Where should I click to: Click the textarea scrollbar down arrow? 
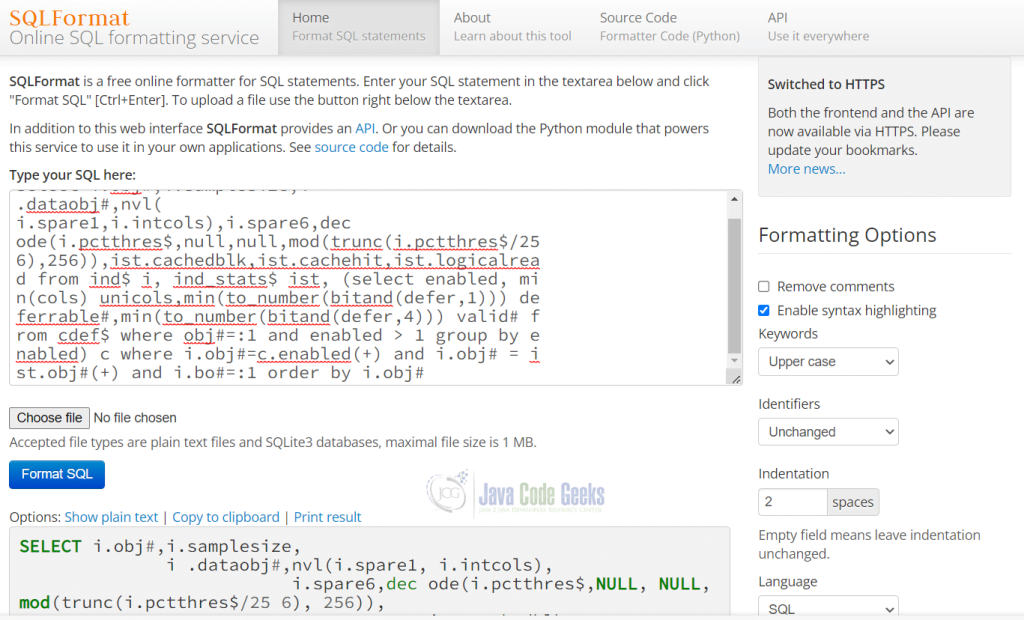[734, 361]
